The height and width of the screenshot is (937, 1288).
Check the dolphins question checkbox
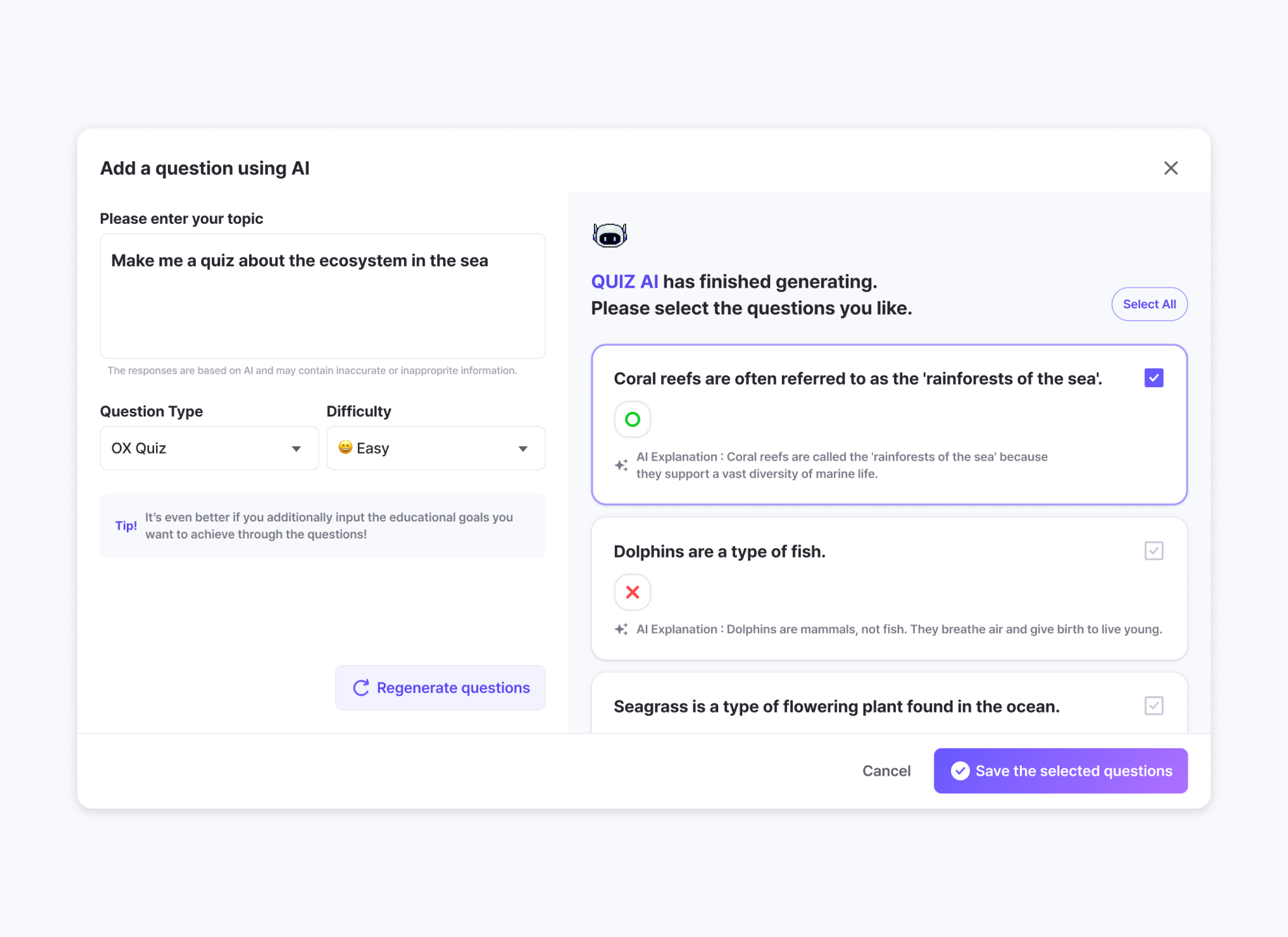[x=1153, y=551]
